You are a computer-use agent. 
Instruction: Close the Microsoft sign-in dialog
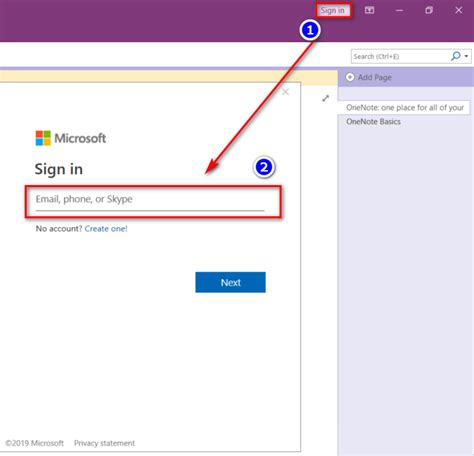coord(285,92)
